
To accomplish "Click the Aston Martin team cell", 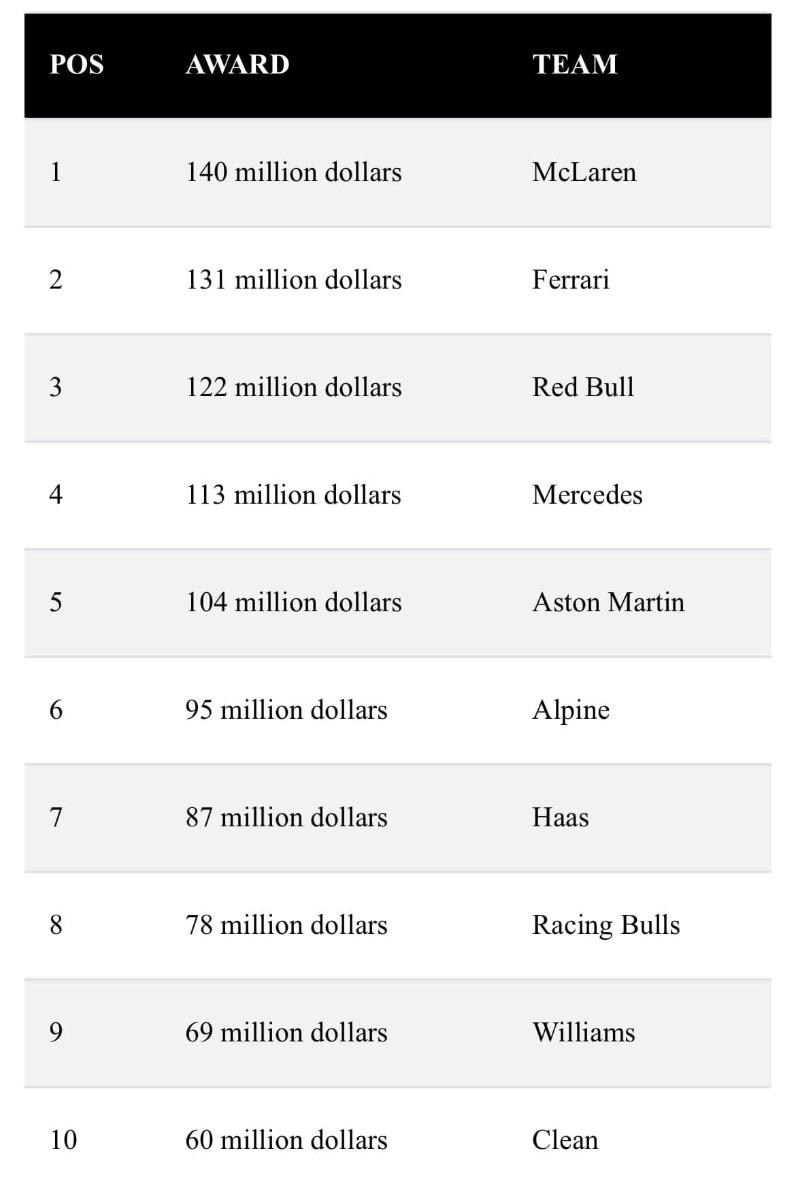I will pos(608,602).
